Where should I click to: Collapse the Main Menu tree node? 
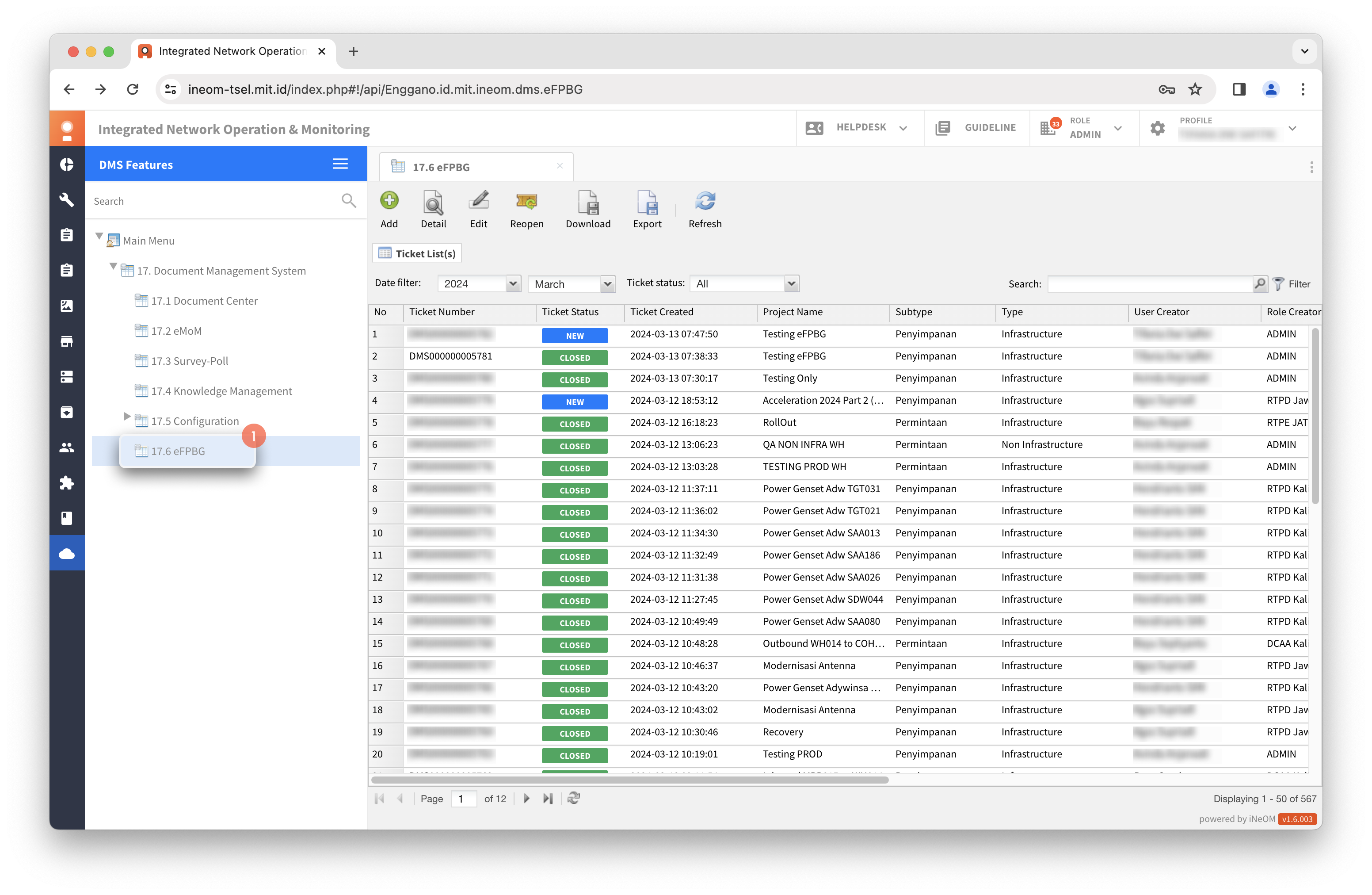pos(99,237)
